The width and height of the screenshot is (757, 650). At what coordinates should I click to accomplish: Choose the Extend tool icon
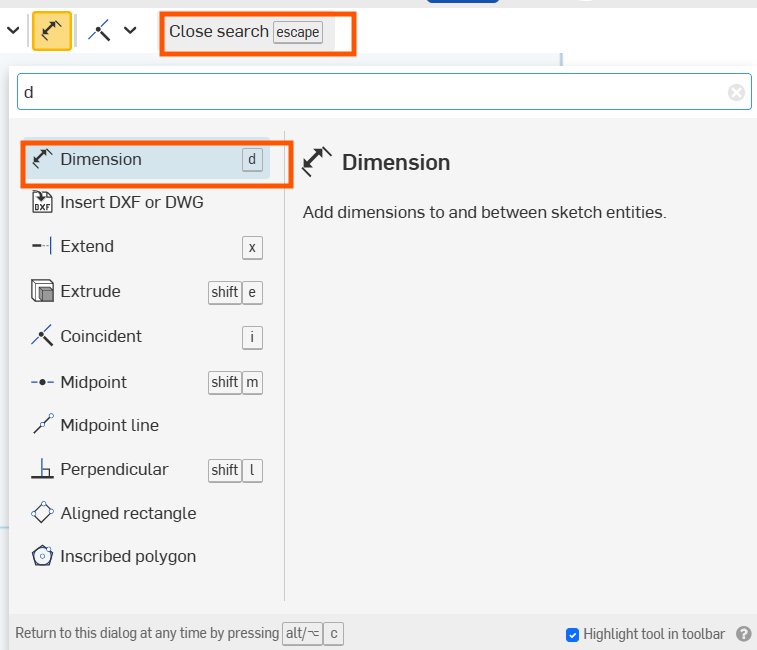(42, 246)
